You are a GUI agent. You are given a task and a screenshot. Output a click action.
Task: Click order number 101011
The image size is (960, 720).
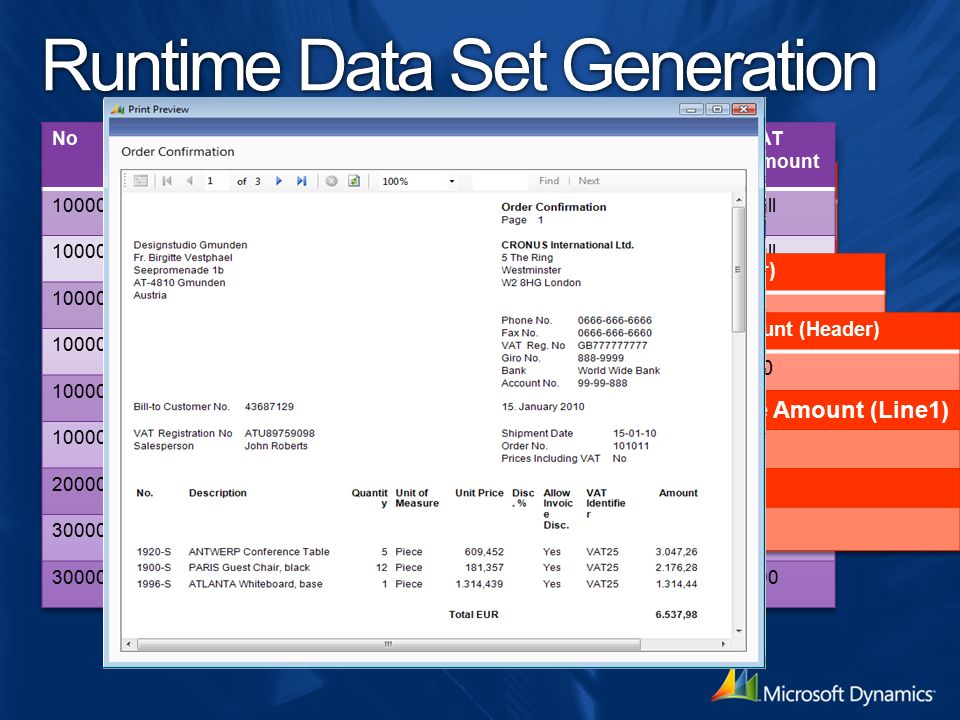631,446
